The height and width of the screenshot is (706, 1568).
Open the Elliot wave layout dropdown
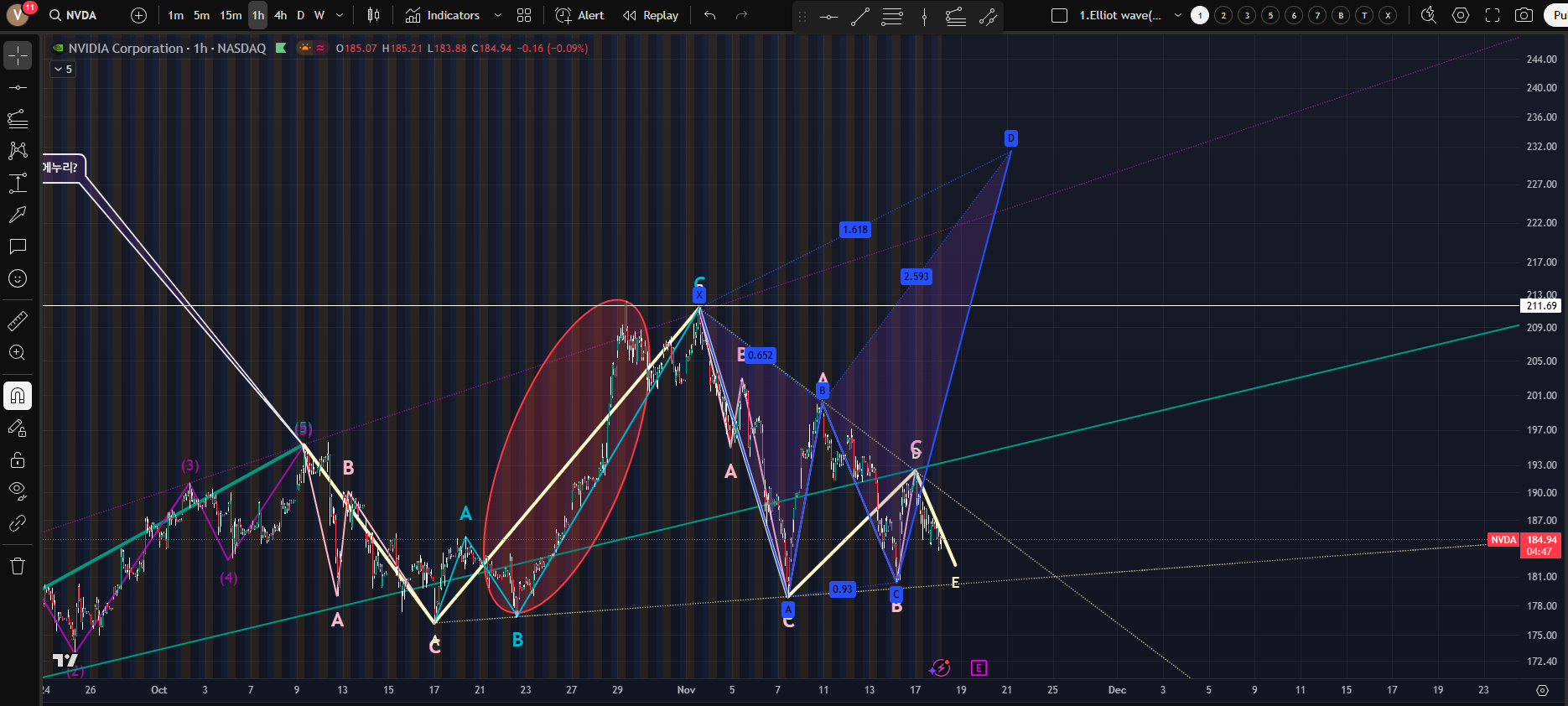1178,15
